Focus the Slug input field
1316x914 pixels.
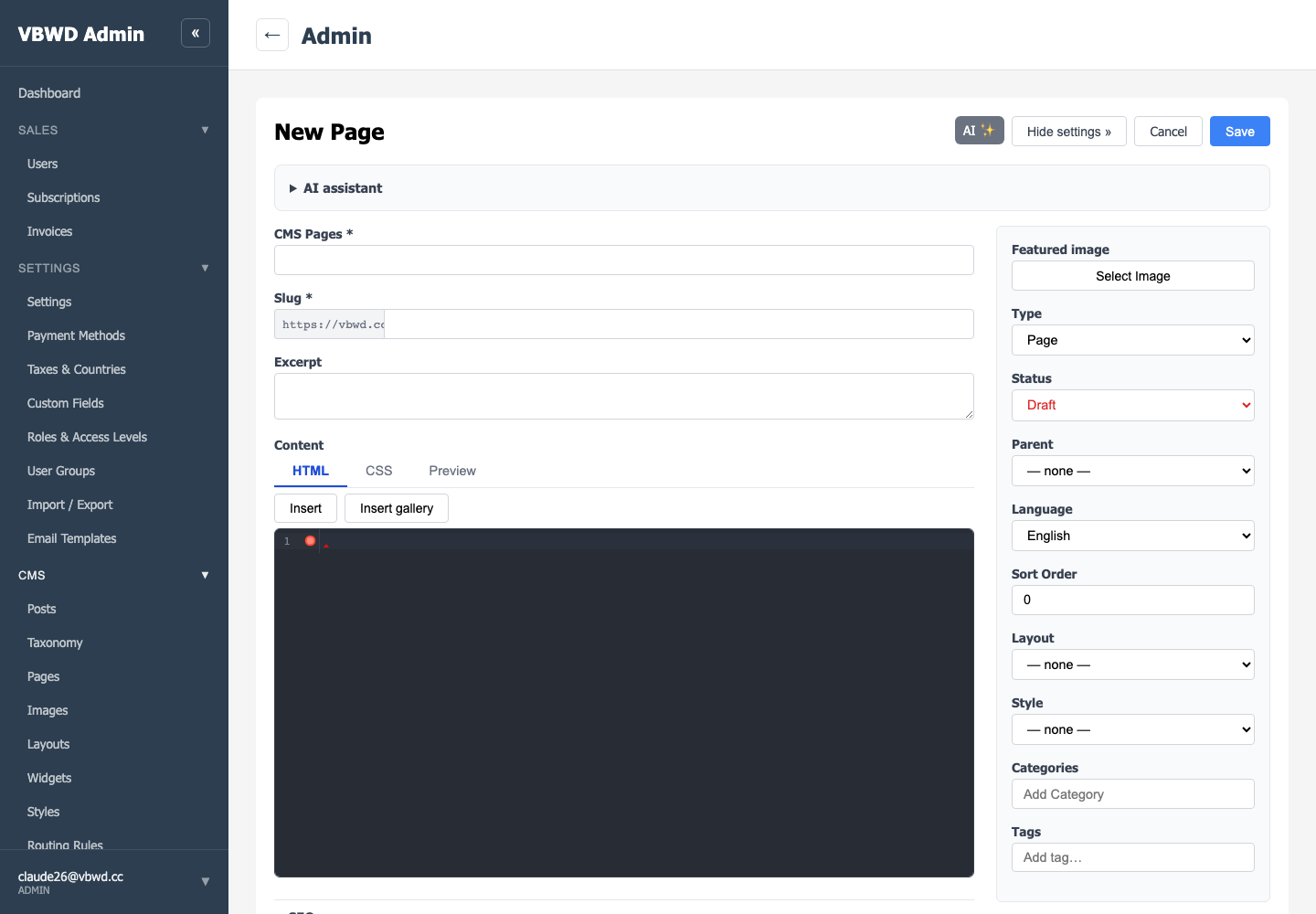(679, 324)
